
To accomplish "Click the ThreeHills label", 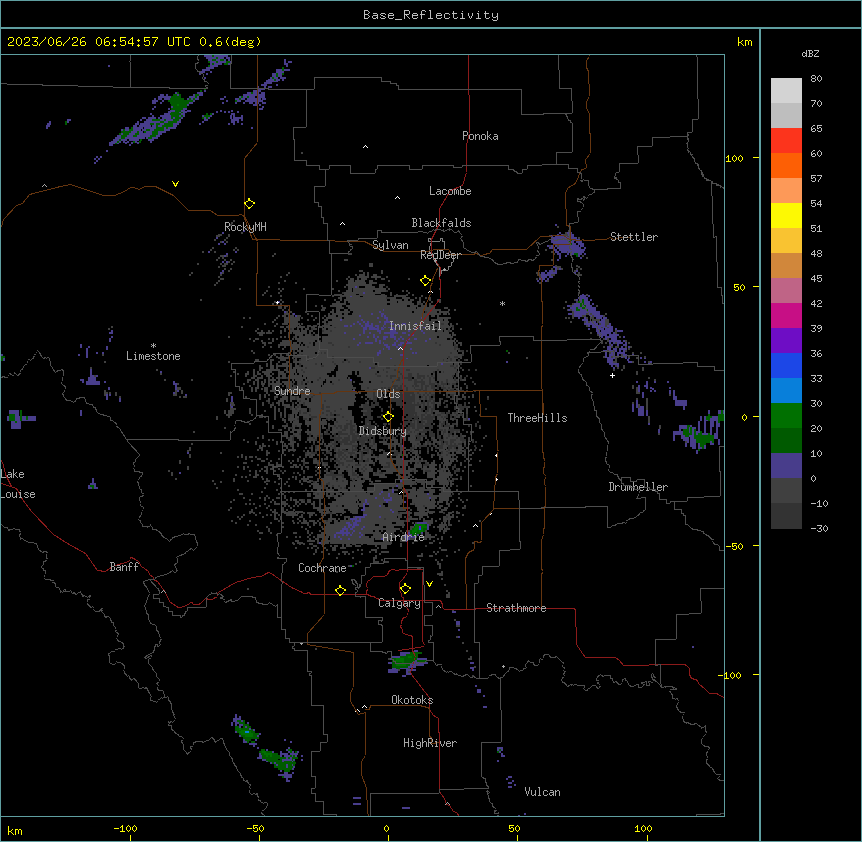I will click(x=537, y=418).
